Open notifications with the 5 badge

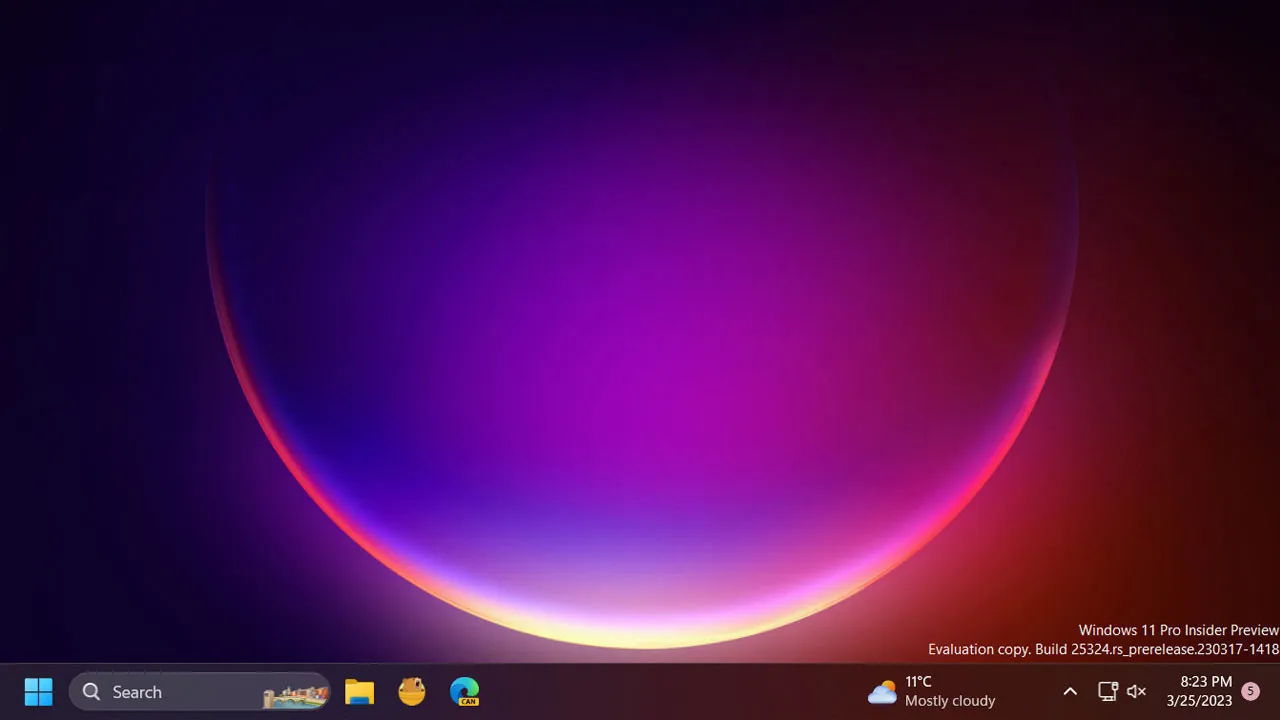(x=1250, y=691)
